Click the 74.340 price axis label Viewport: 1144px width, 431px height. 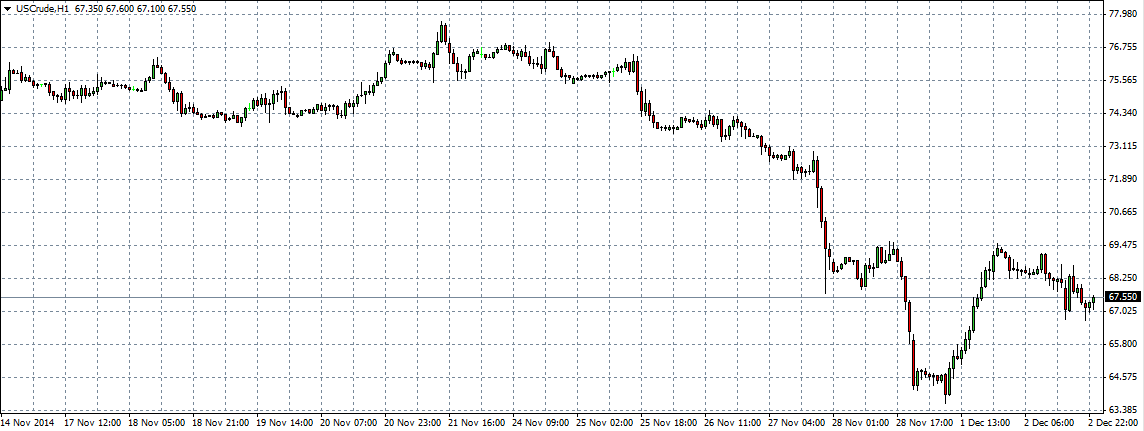click(x=1122, y=113)
